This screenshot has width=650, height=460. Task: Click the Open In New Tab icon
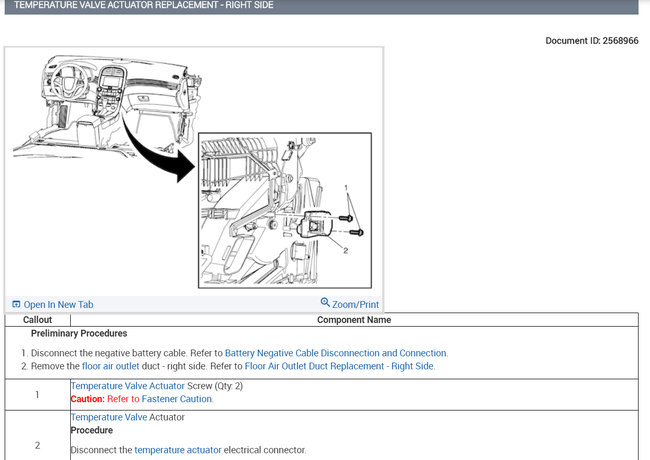(16, 304)
